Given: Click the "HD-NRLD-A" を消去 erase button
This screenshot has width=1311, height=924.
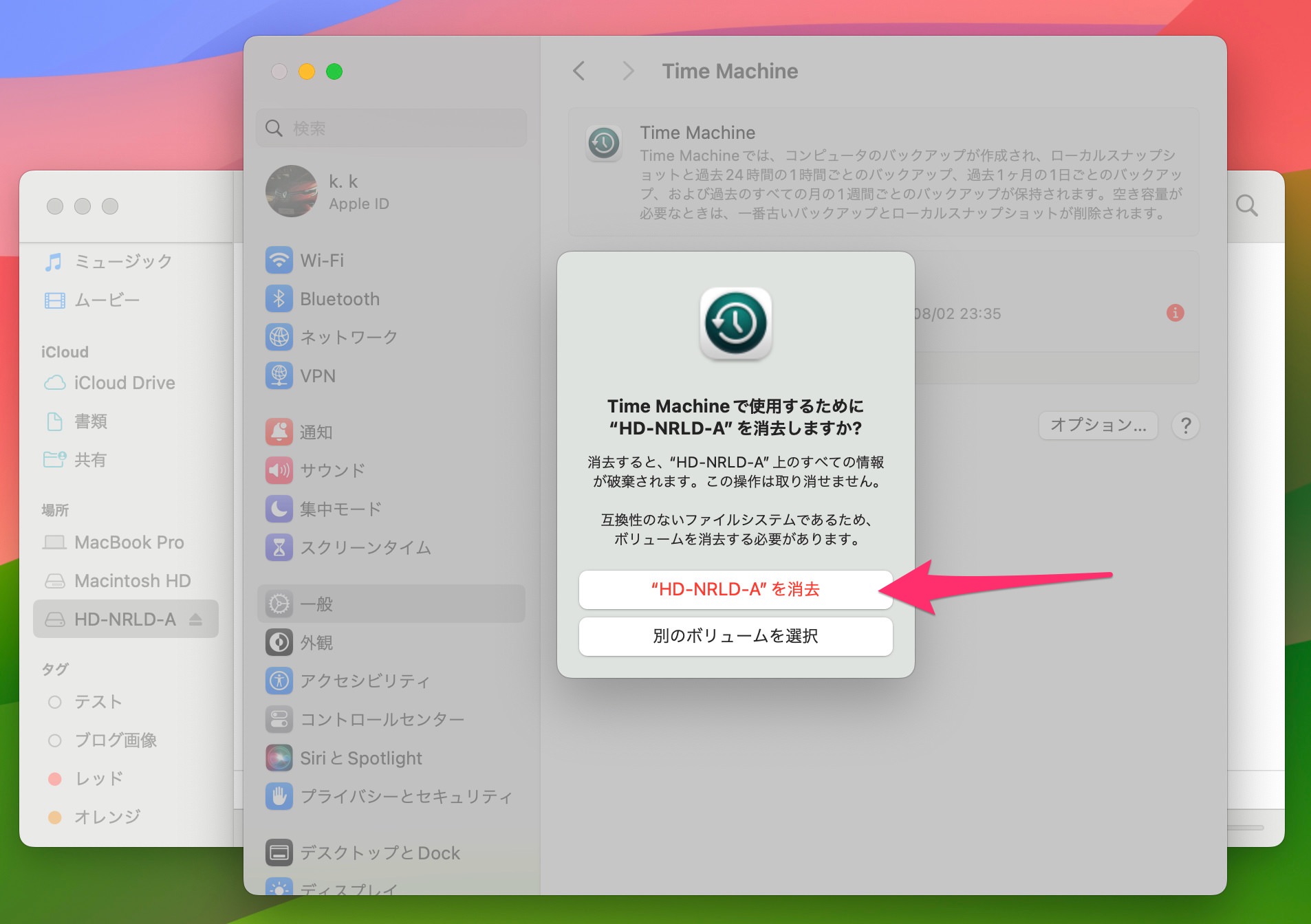Looking at the screenshot, I should (735, 589).
